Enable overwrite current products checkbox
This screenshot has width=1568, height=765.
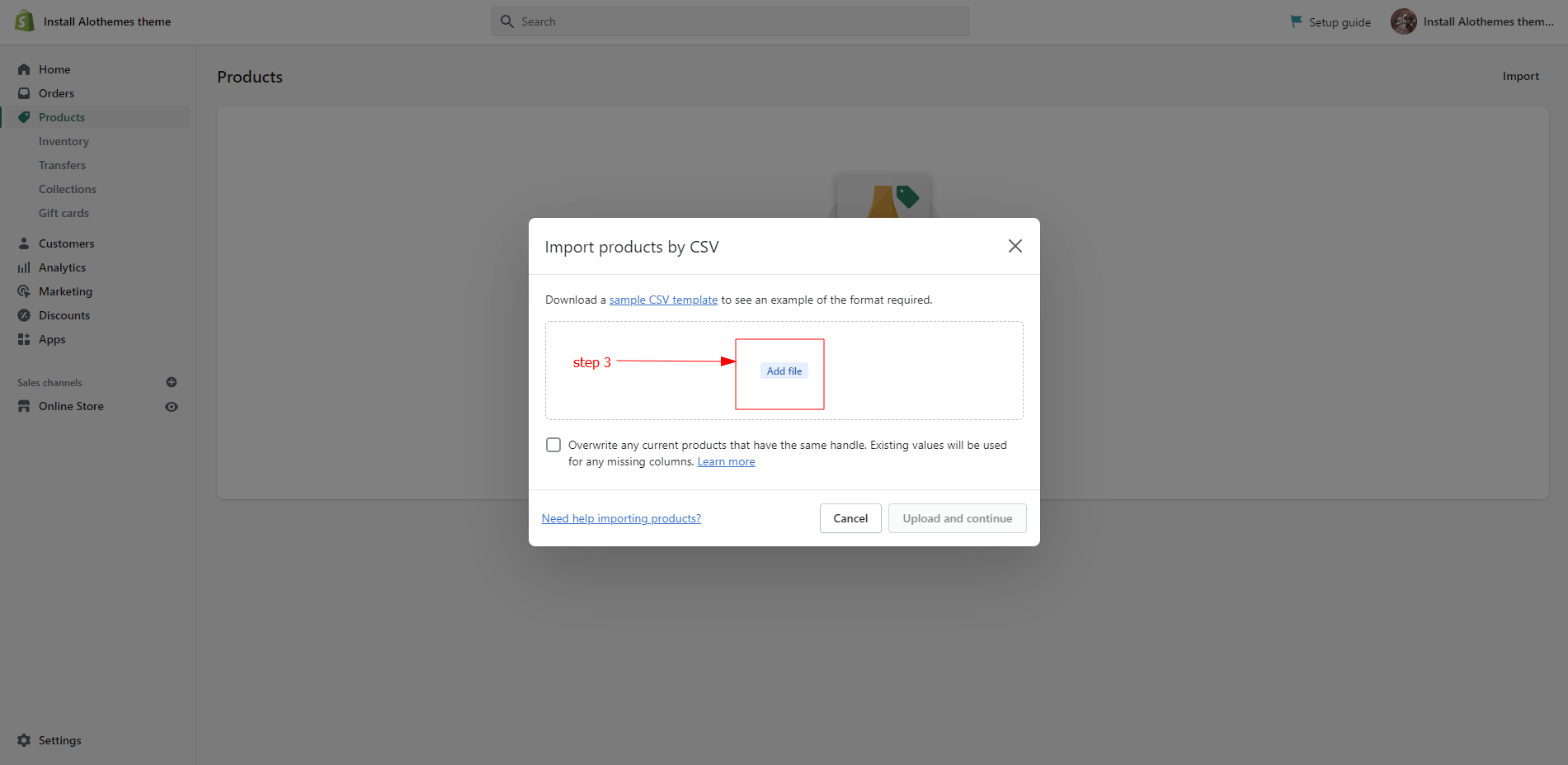click(553, 445)
